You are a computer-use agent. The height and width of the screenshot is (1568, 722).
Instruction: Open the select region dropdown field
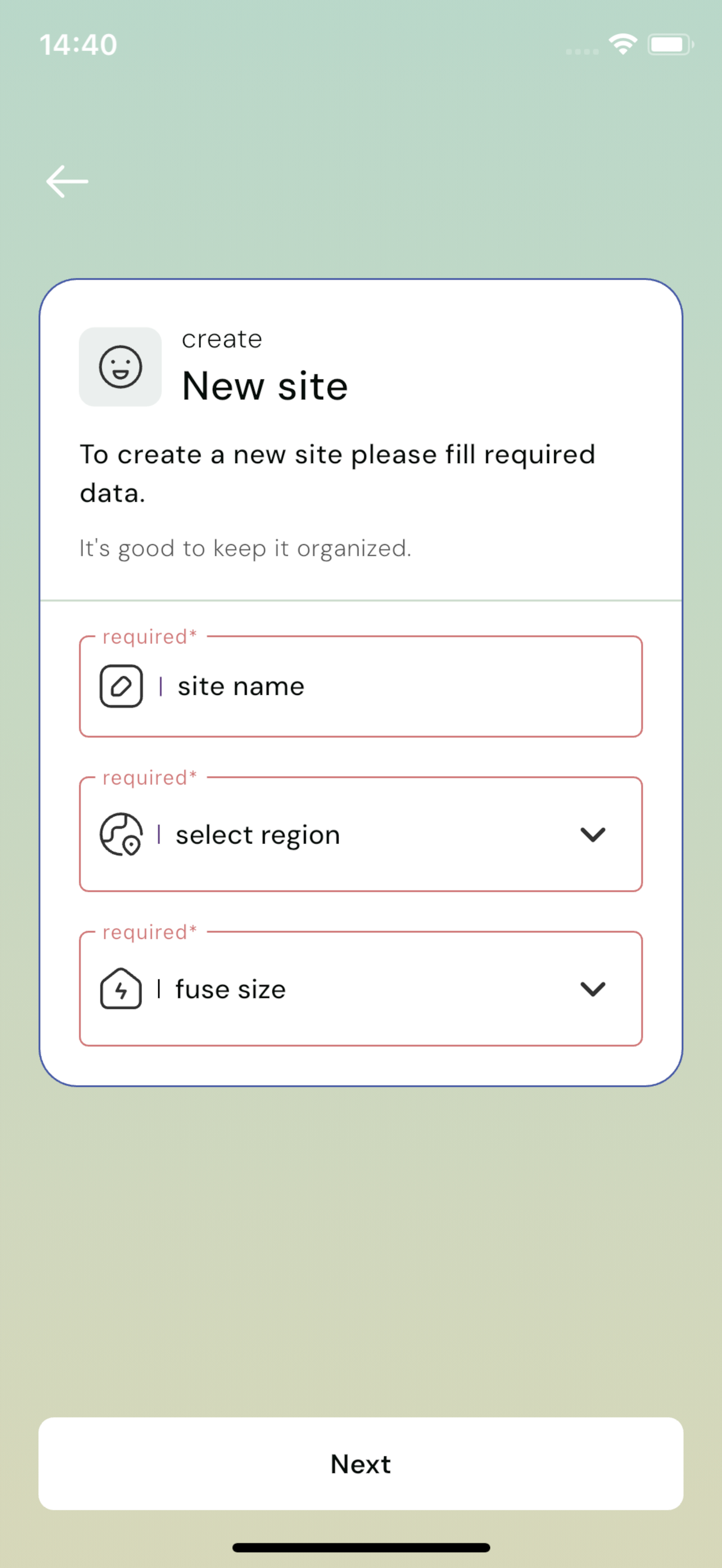pos(361,834)
